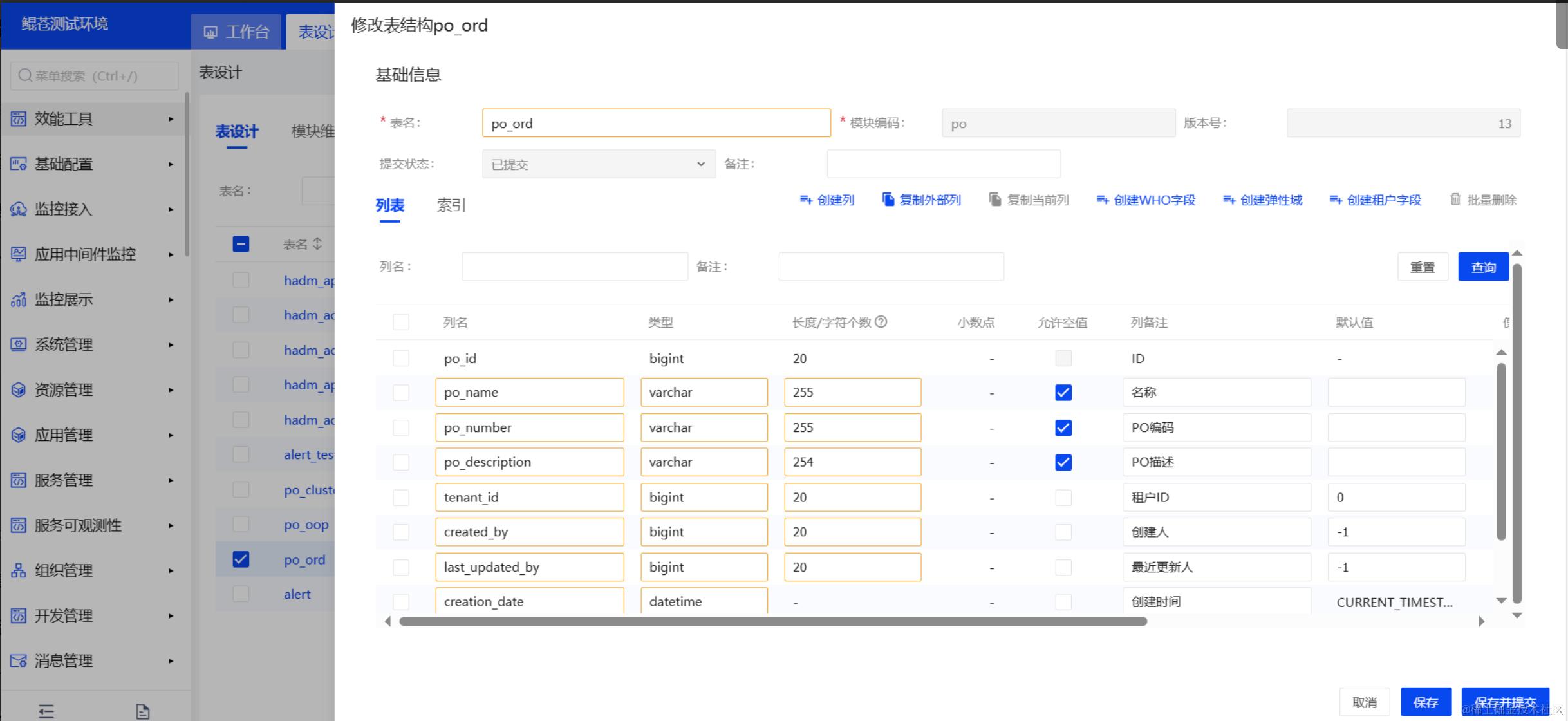
Task: Click the horizontal scrollbar under the columns table
Action: (x=772, y=621)
